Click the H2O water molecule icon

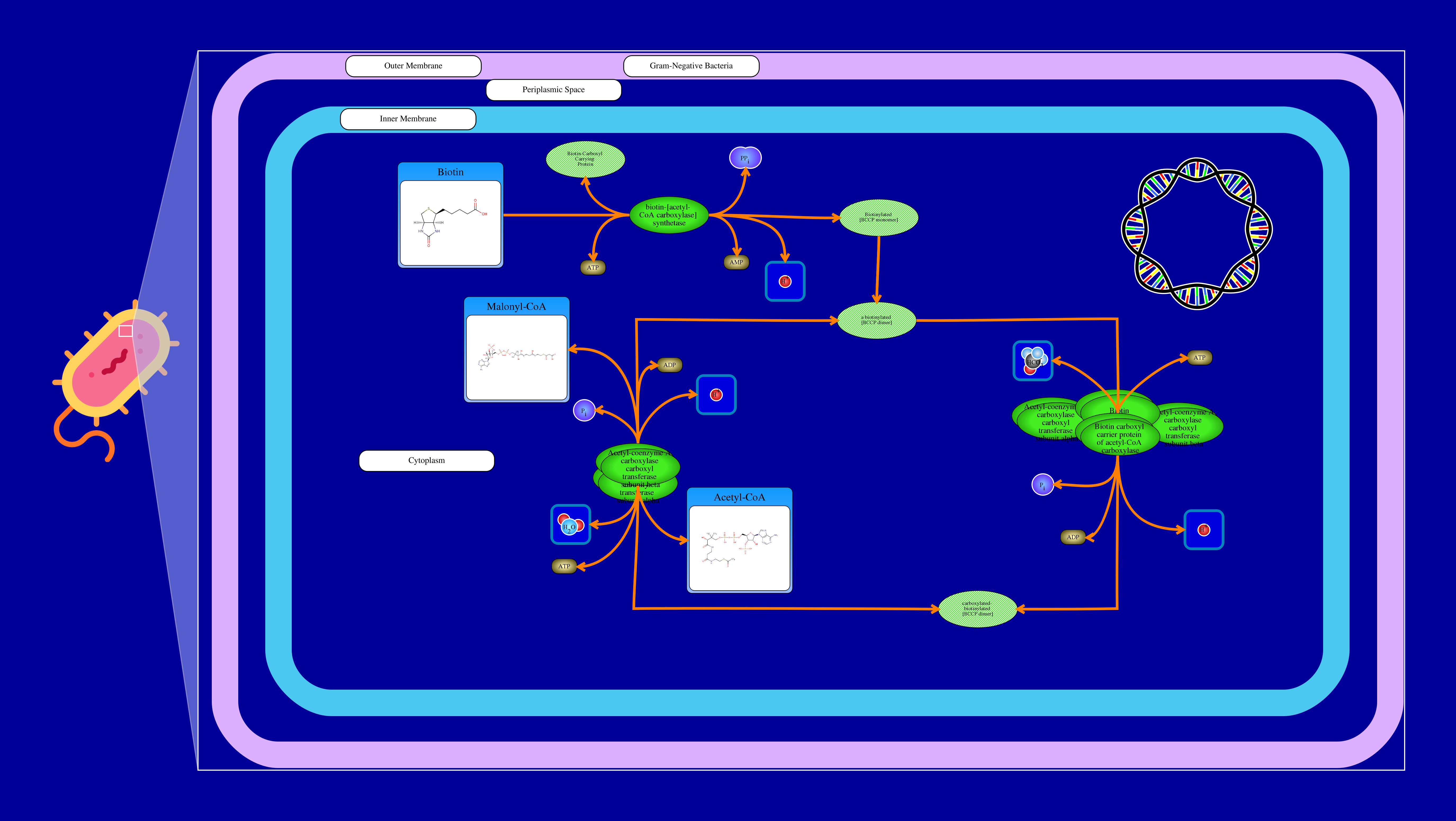pos(570,525)
